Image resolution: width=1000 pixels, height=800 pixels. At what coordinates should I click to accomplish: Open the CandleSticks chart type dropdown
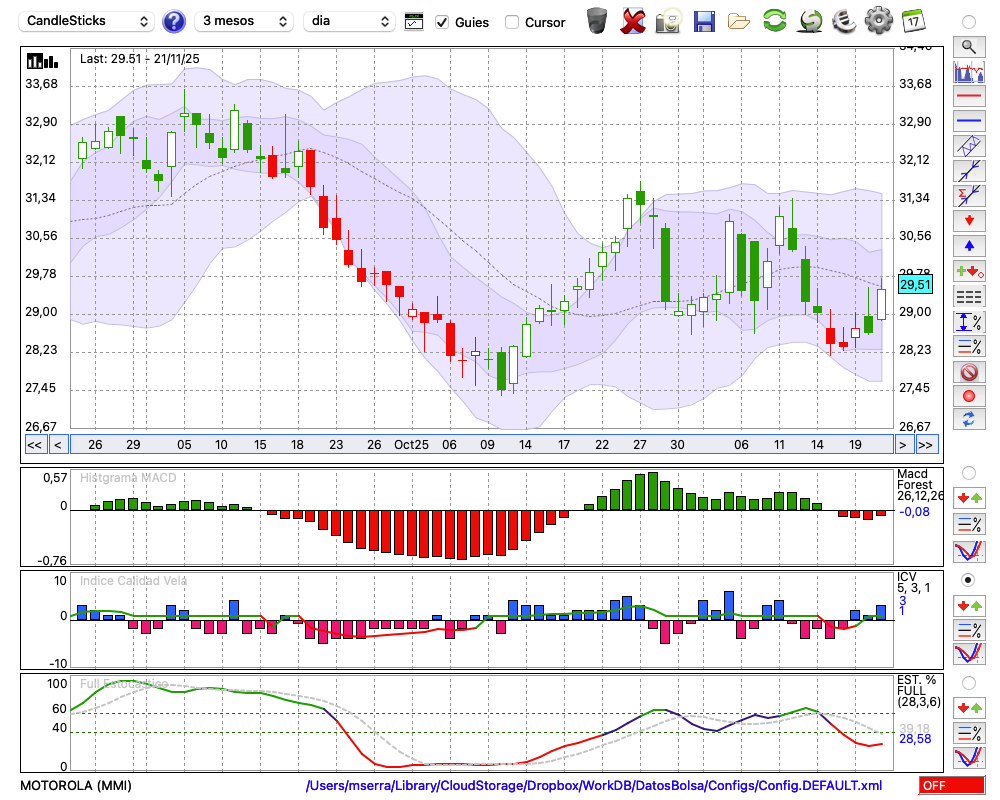click(x=88, y=21)
